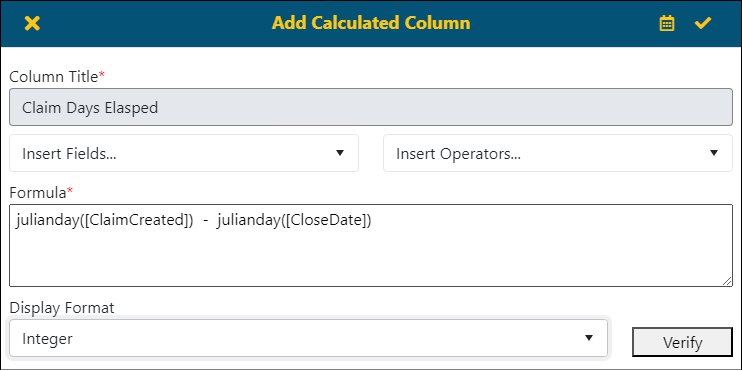Click the Column Title label
Viewport: 742px width, 370px height.
coord(53,77)
